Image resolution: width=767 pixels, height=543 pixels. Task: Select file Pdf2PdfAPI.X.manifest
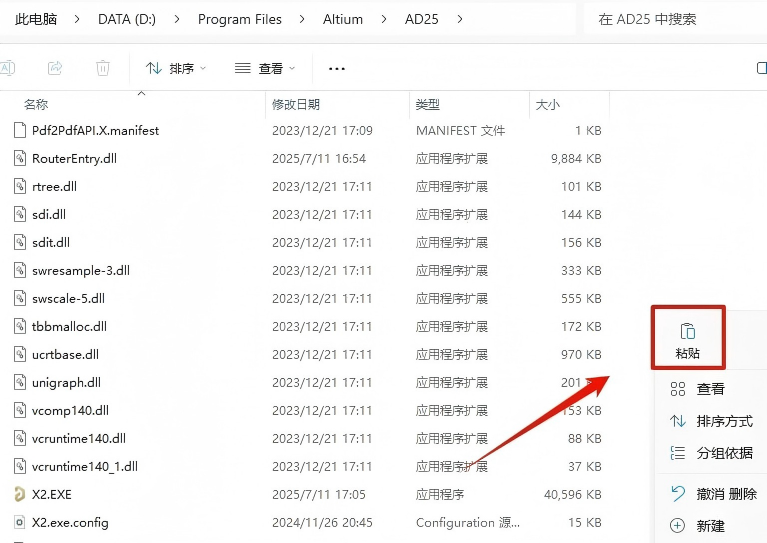point(95,131)
